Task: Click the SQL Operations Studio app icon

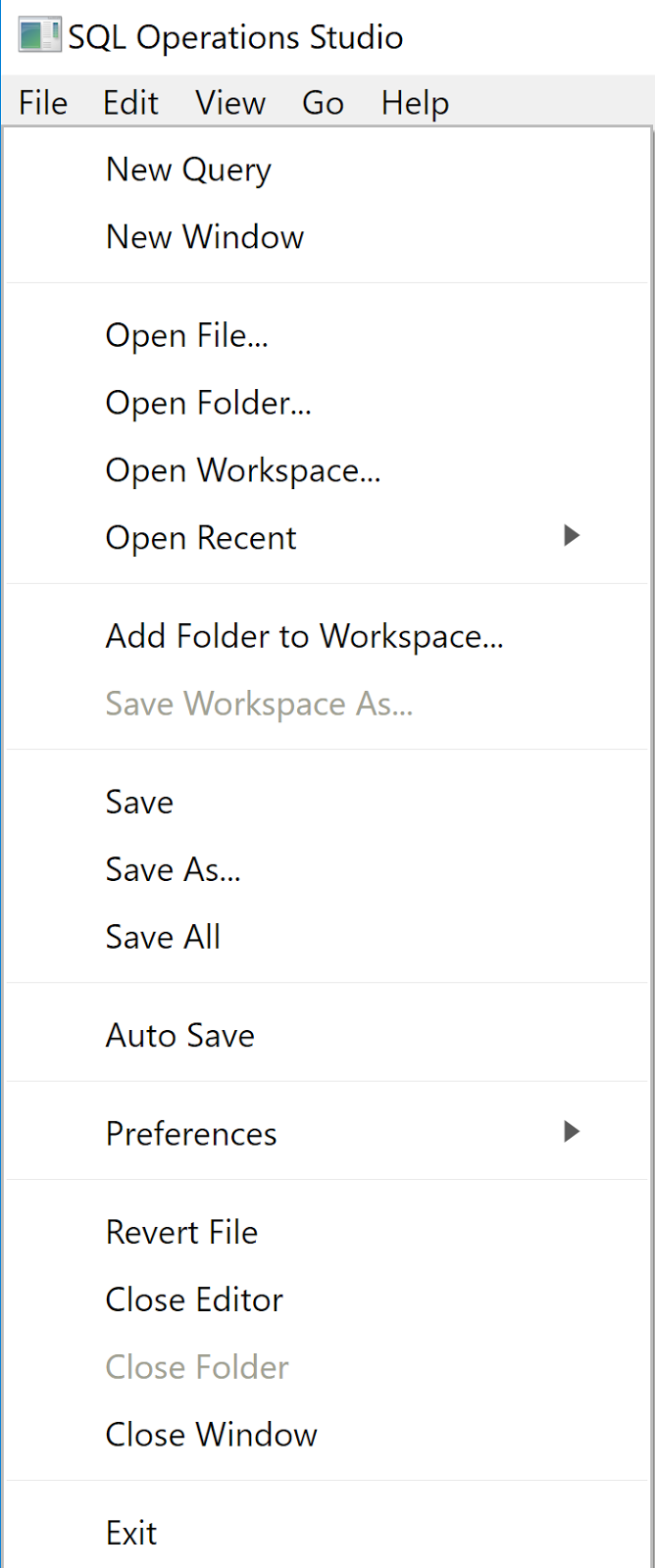Action: click(x=39, y=36)
